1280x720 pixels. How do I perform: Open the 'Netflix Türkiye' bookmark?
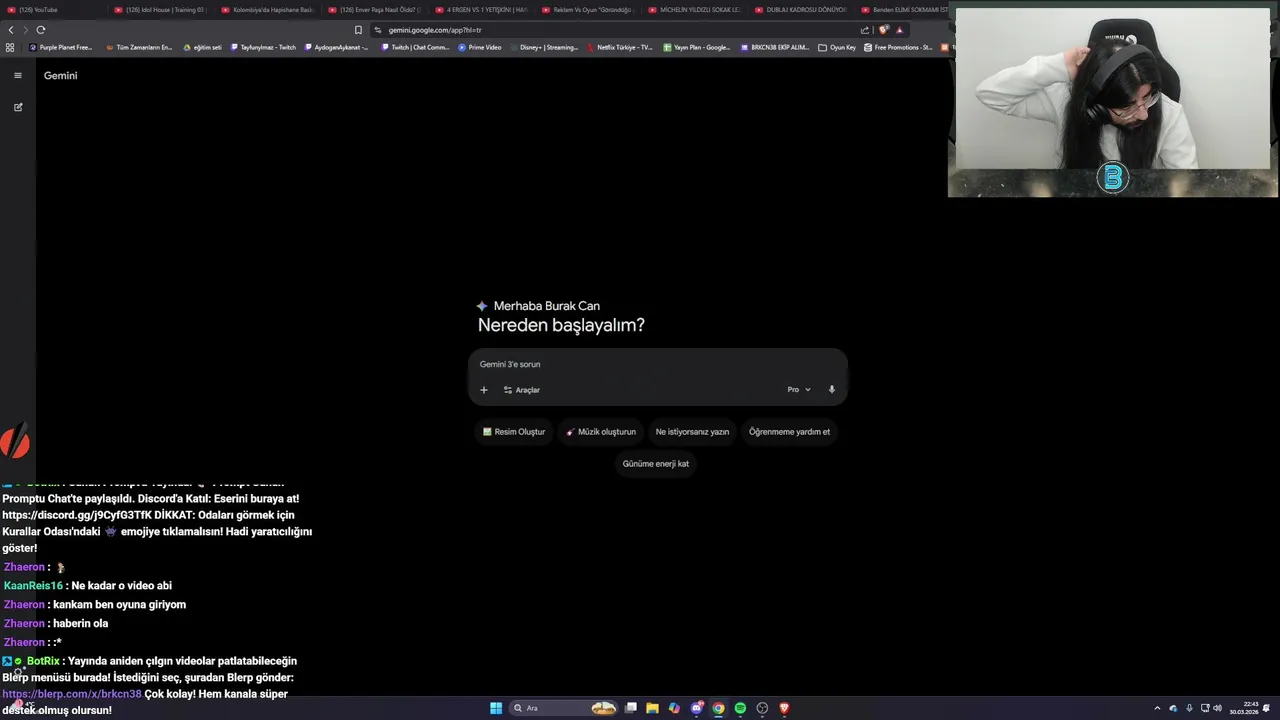coord(620,47)
